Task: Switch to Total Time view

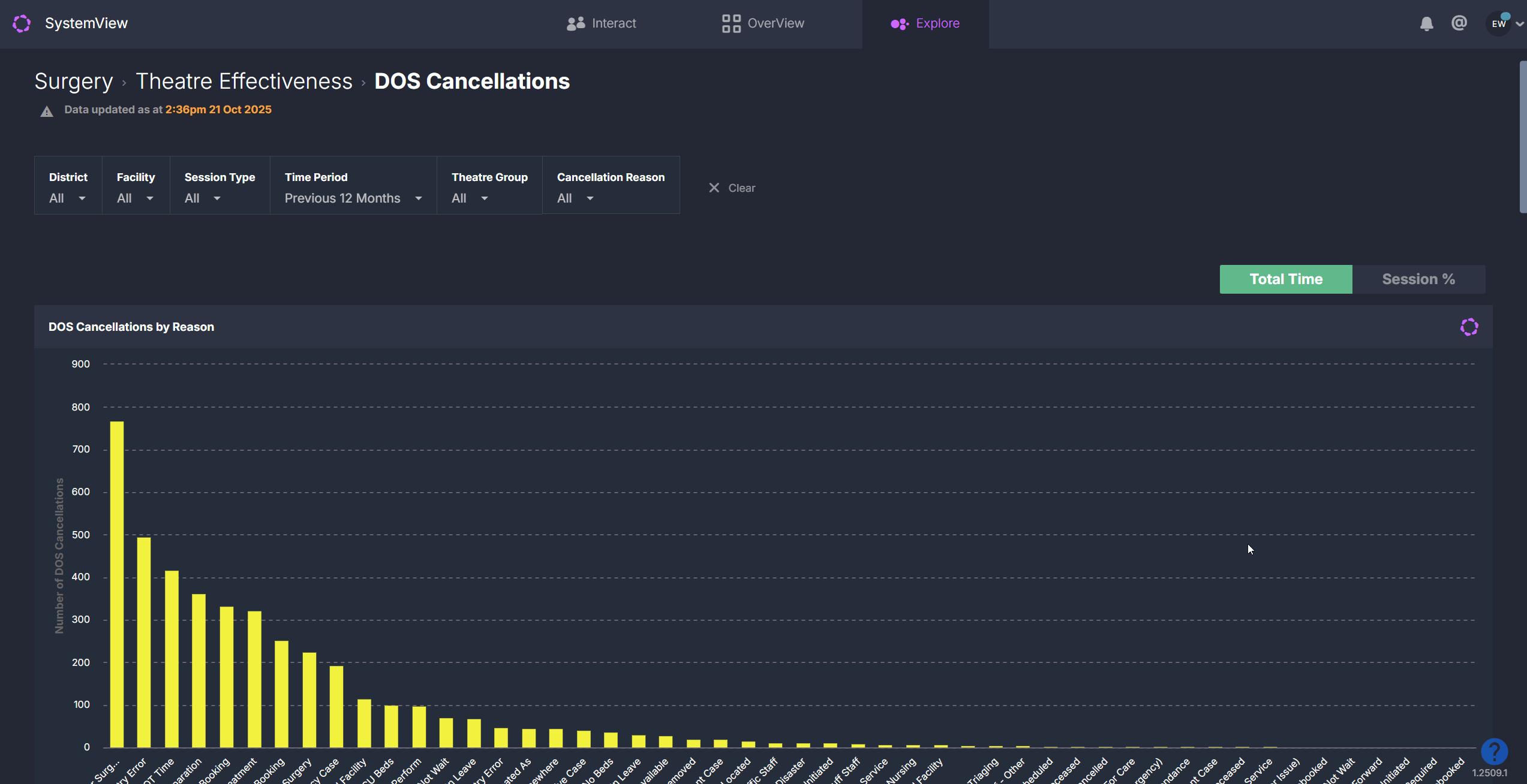Action: click(1285, 279)
